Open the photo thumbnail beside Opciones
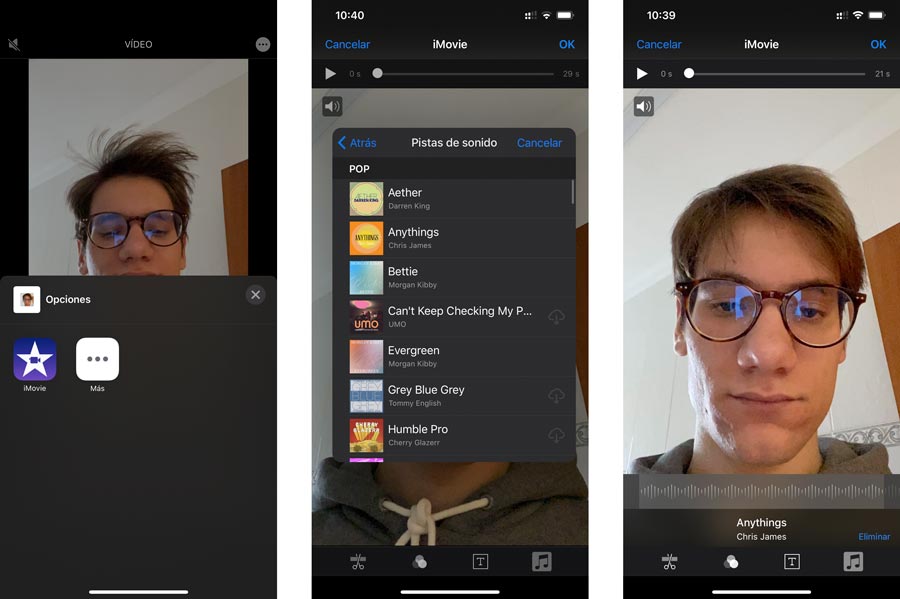This screenshot has height=599, width=900. pyautogui.click(x=26, y=300)
